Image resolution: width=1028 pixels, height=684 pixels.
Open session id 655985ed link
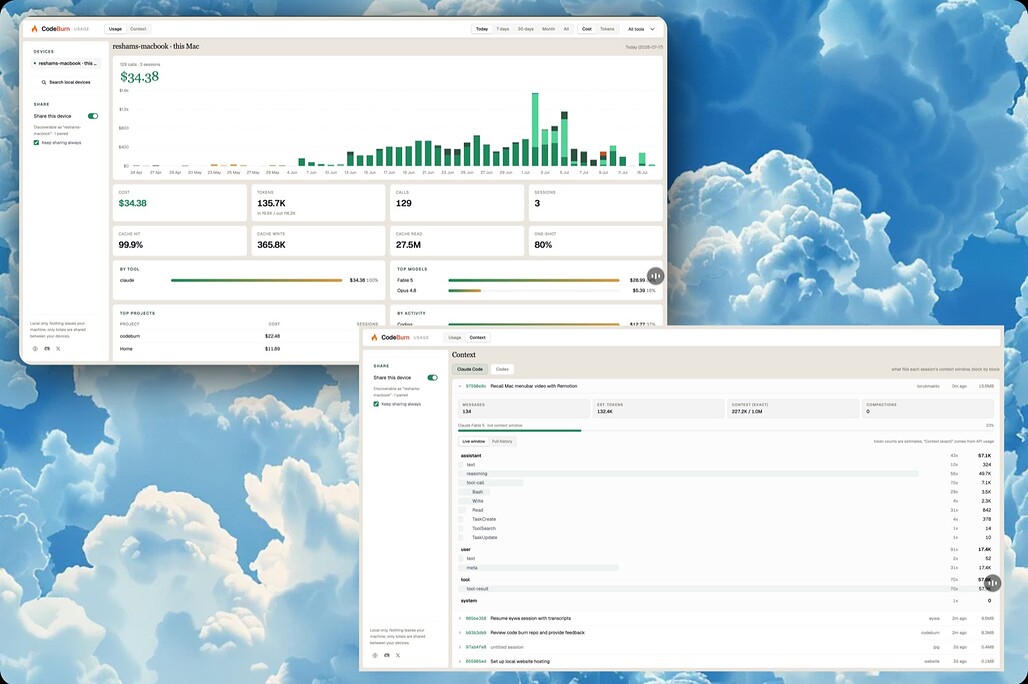click(476, 662)
